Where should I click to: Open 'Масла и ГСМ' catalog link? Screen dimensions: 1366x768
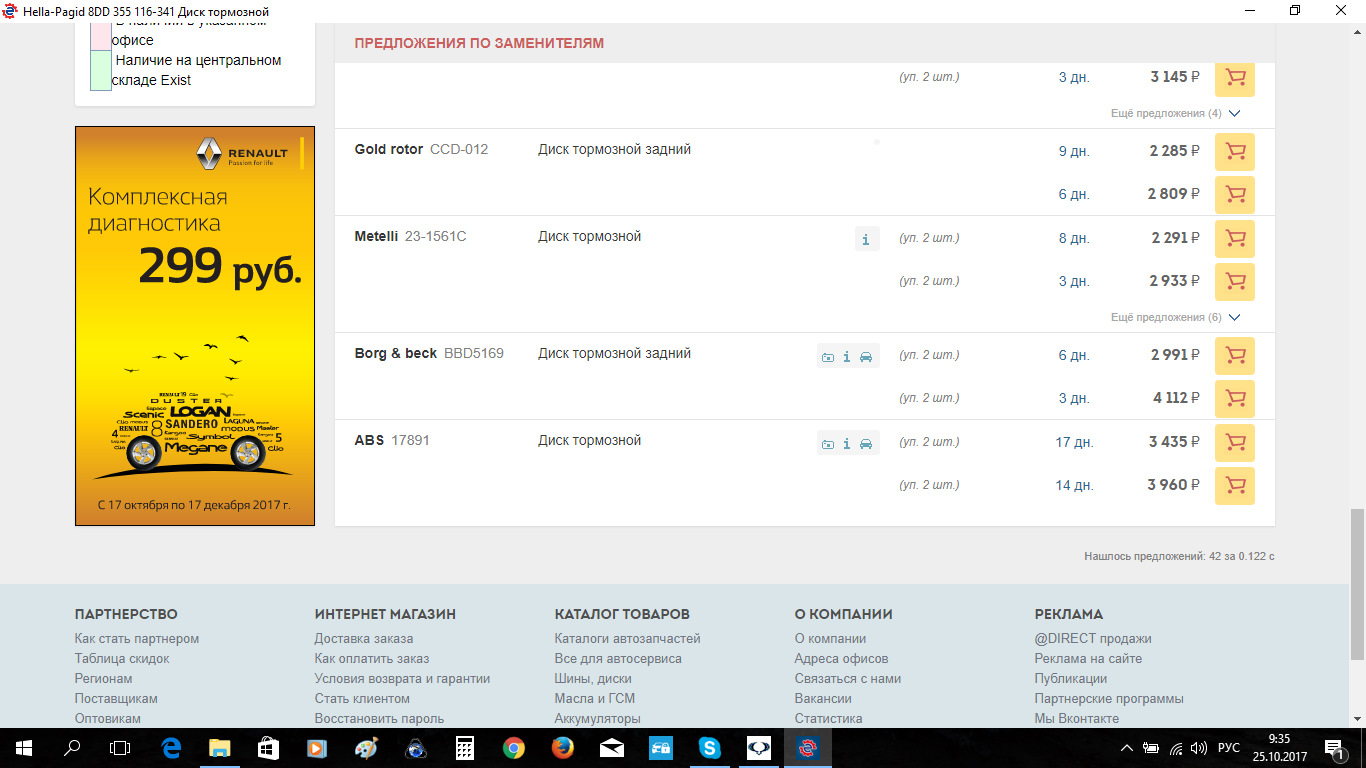(595, 699)
